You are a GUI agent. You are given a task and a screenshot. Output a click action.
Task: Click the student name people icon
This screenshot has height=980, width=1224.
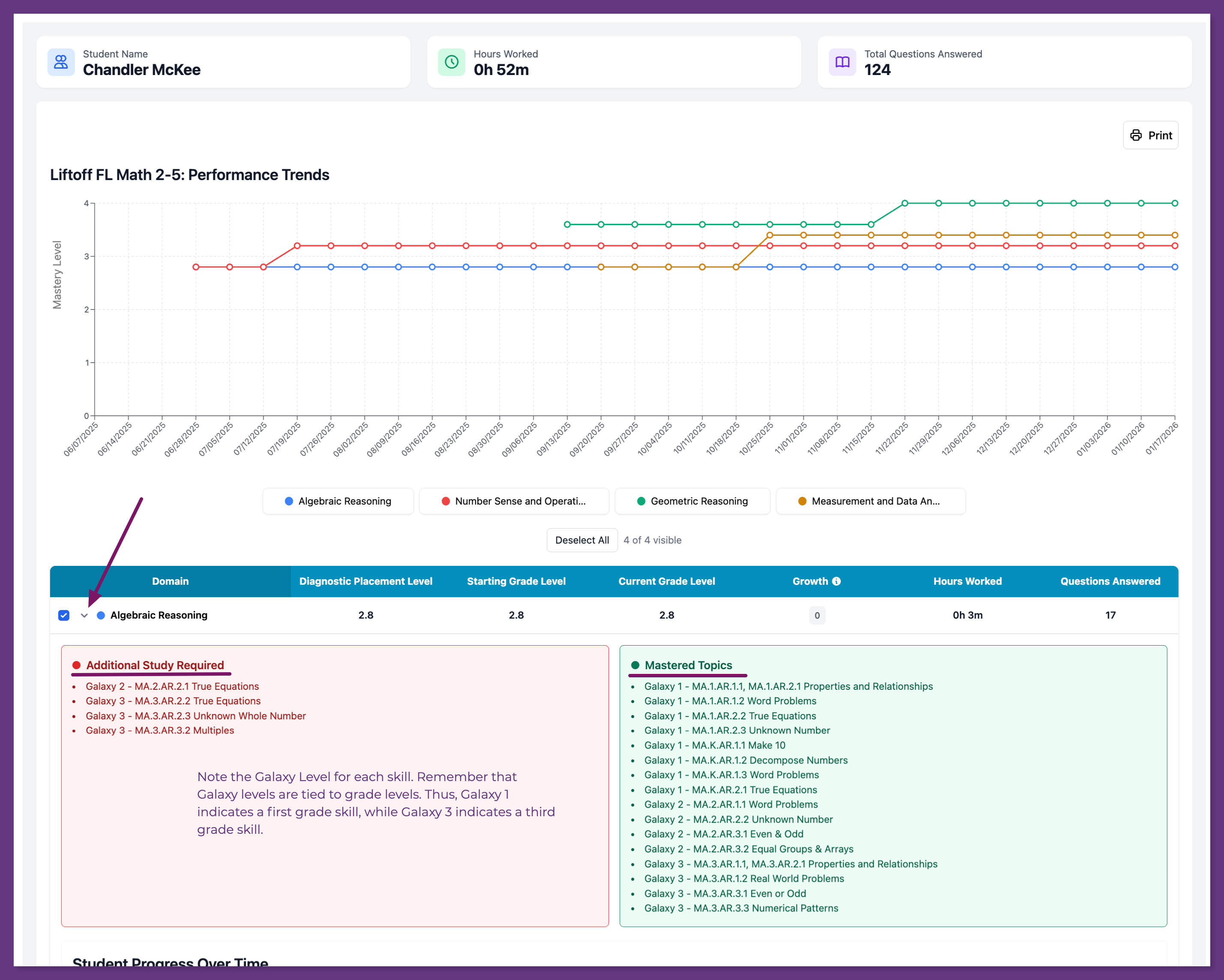[x=61, y=62]
